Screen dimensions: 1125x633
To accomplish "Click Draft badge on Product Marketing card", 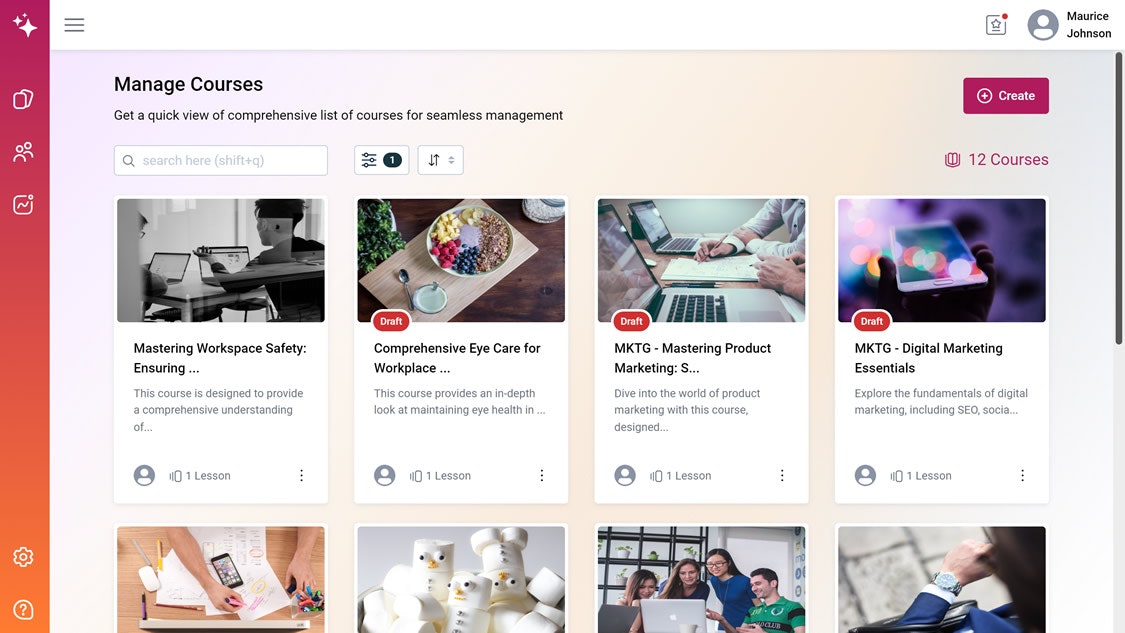I will (x=631, y=322).
